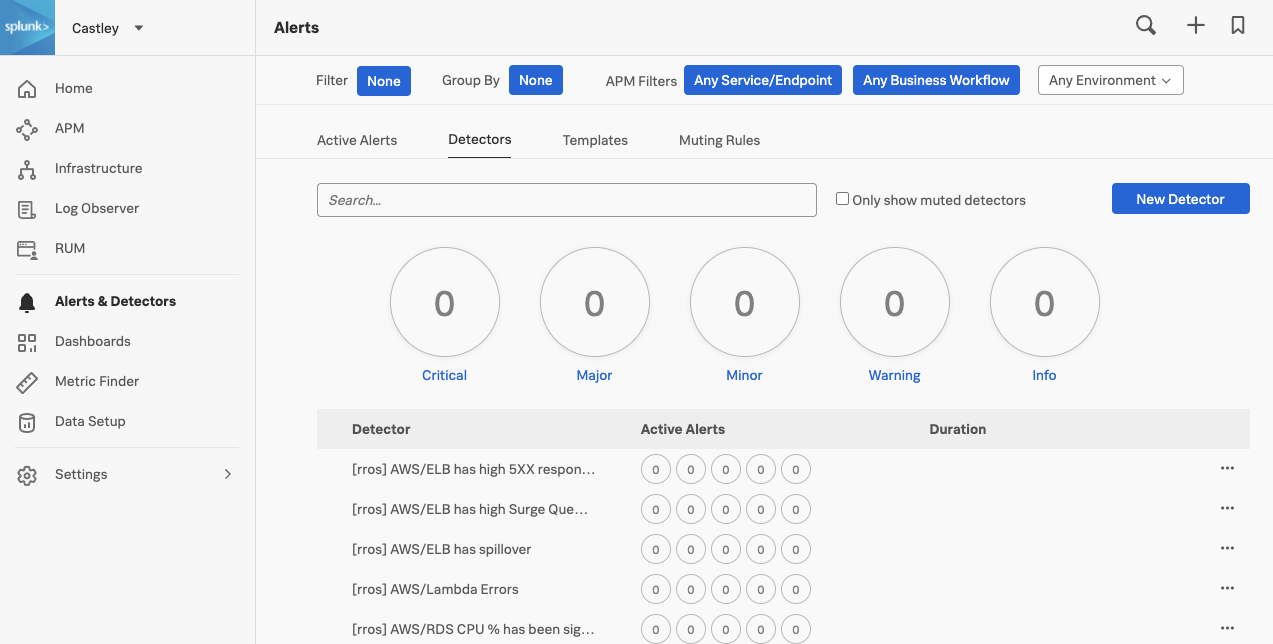Image resolution: width=1273 pixels, height=644 pixels.
Task: Switch to the Muting Rules tab
Action: point(719,140)
